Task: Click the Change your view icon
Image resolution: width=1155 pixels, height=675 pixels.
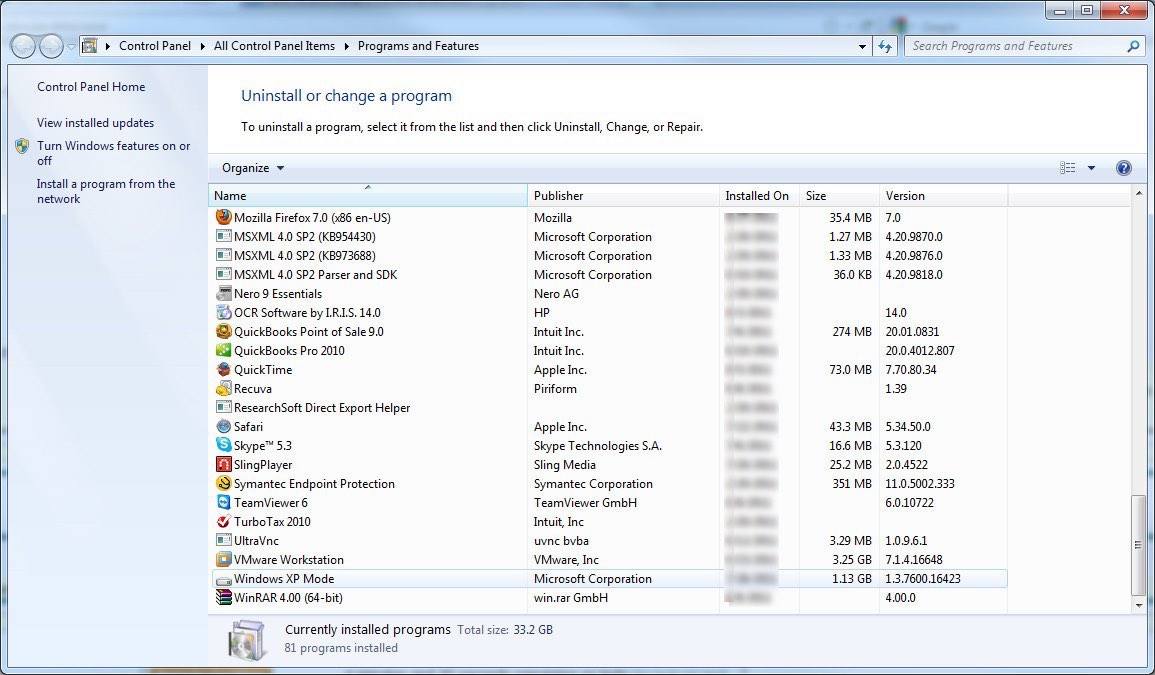Action: pyautogui.click(x=1067, y=168)
